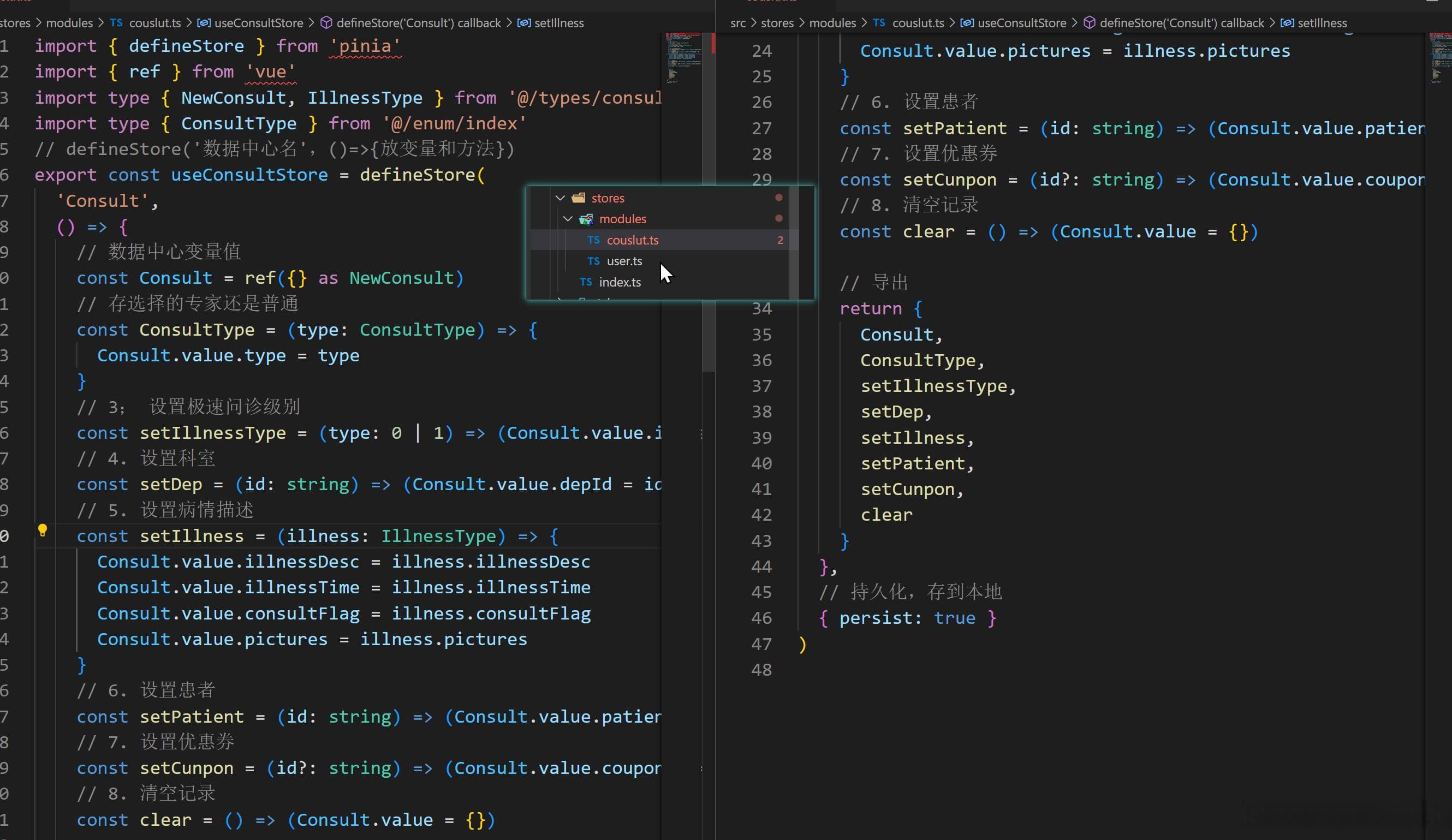Open the yellow lightbulb quick-fix icon

click(42, 530)
